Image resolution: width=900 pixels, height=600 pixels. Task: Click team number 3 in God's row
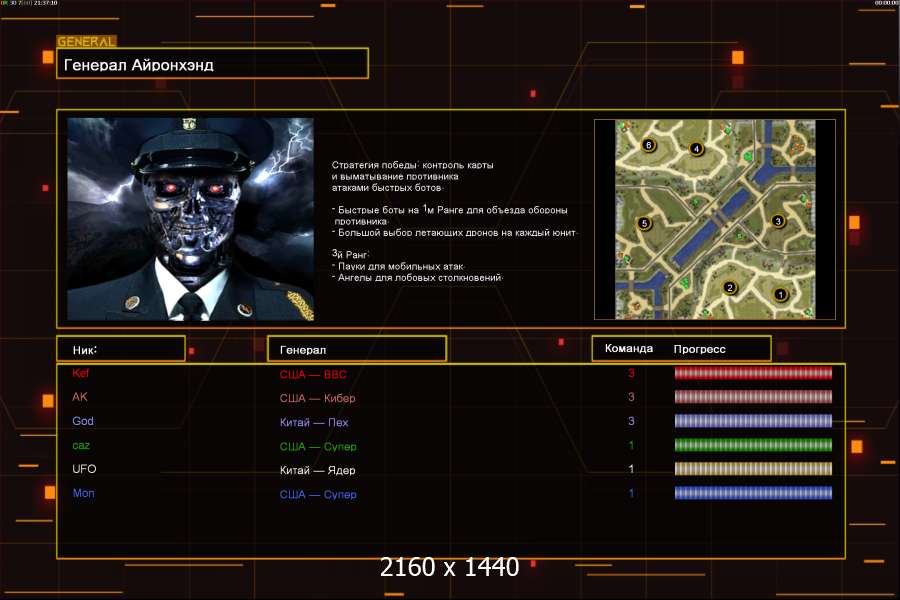point(631,421)
